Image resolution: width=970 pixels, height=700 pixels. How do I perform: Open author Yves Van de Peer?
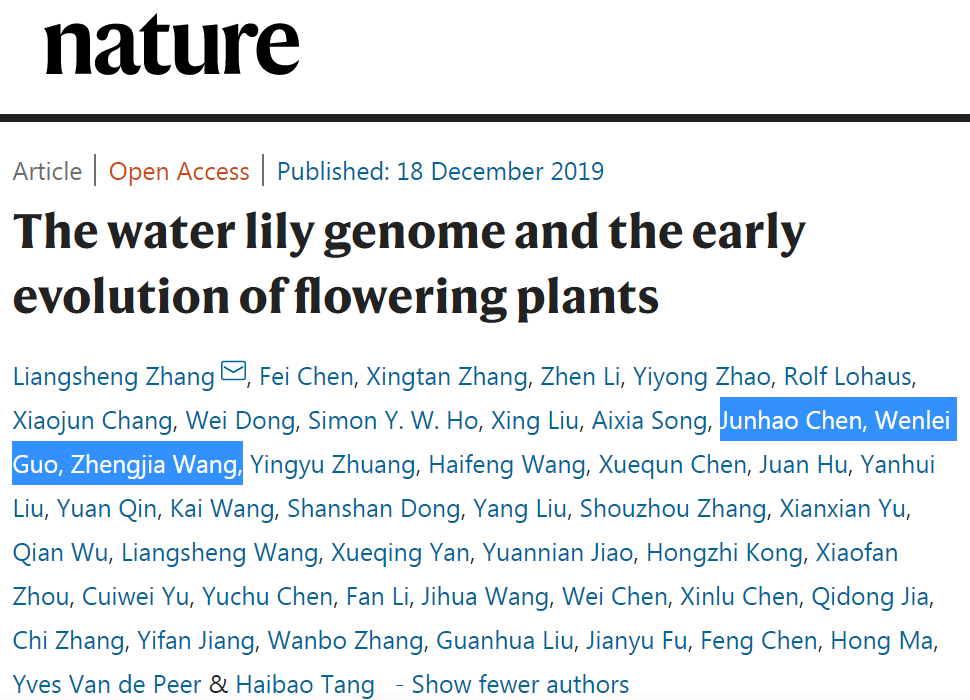[107, 685]
